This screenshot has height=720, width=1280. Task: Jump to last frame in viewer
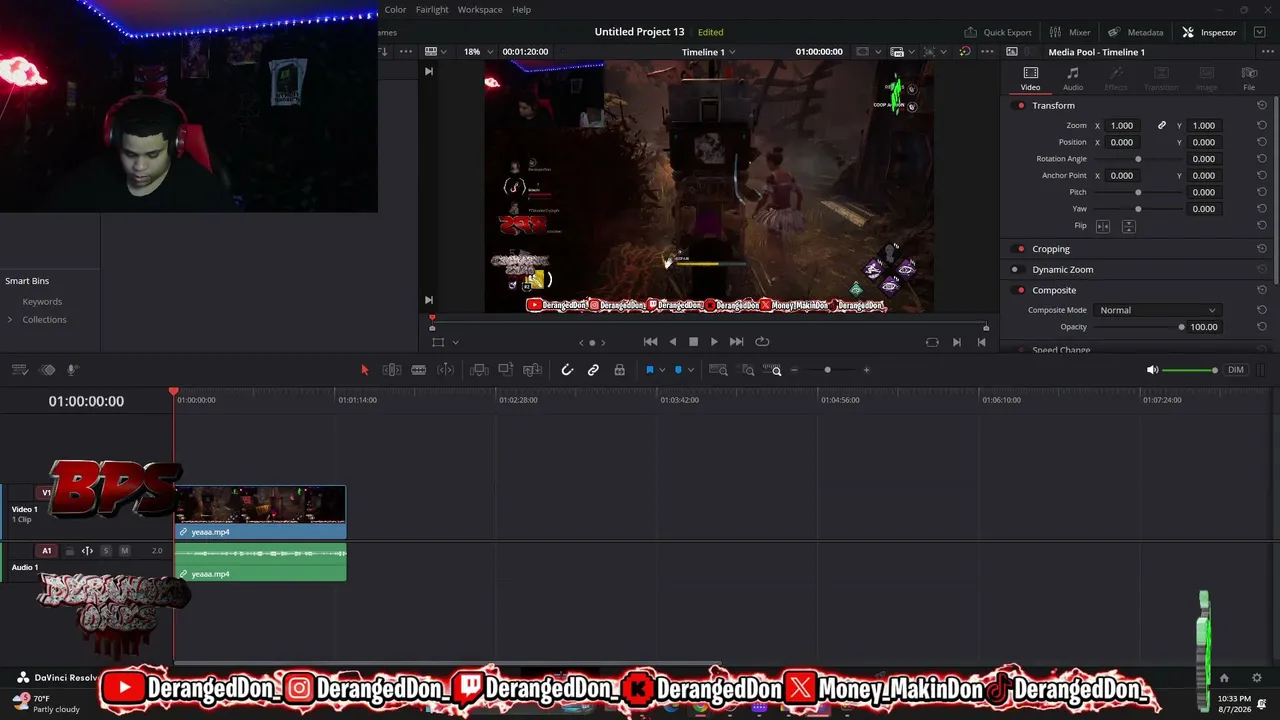click(x=737, y=342)
